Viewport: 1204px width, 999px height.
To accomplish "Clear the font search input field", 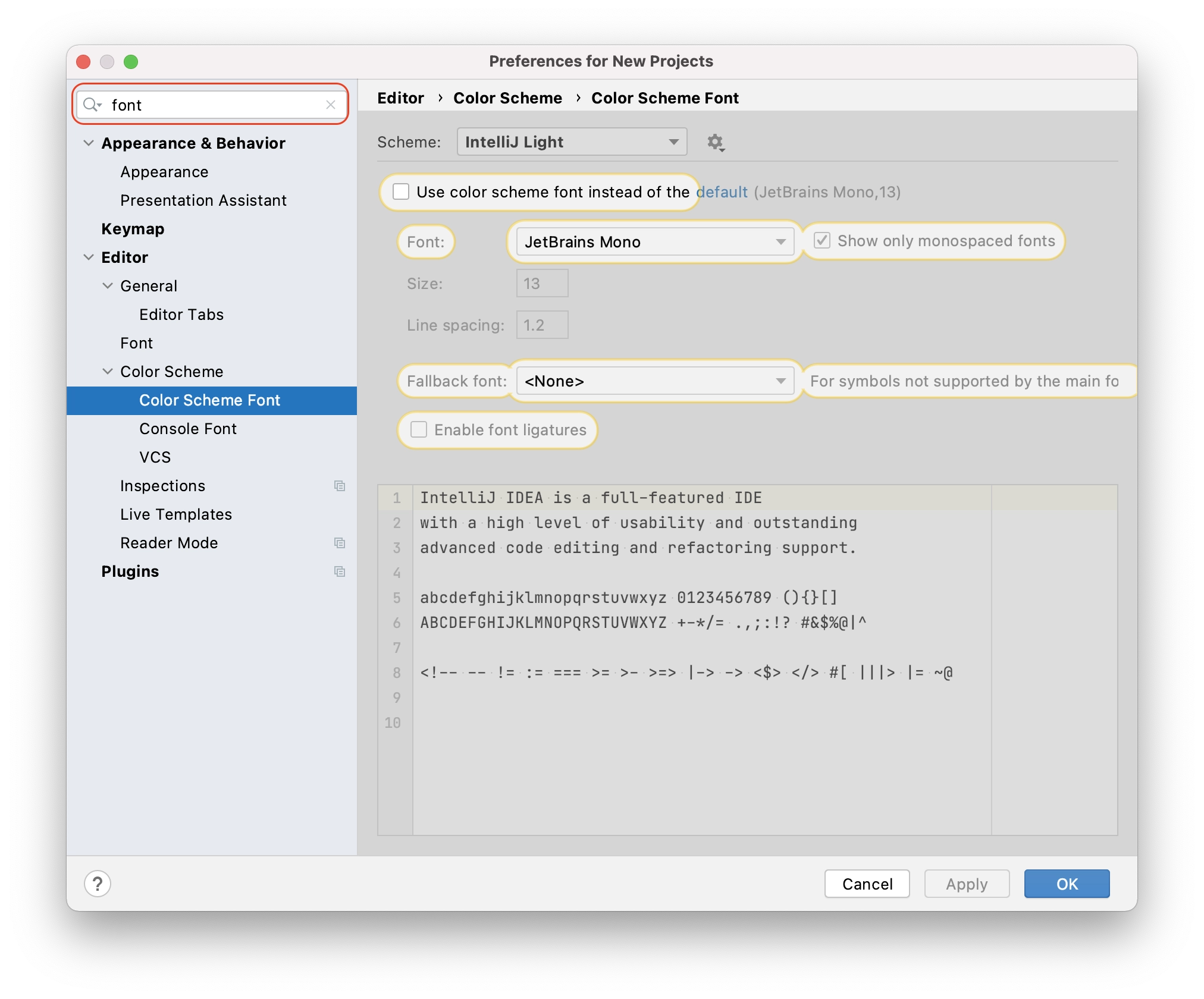I will tap(333, 105).
